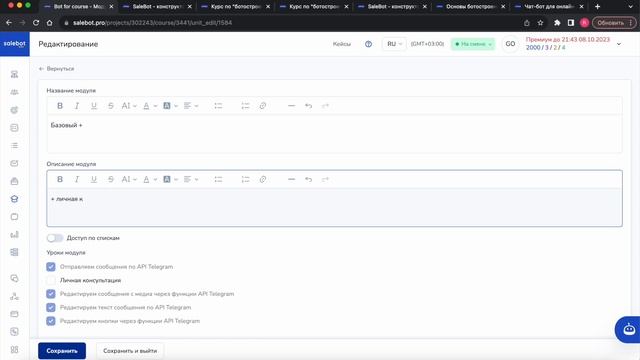Uncheck 'Редактируем сообщения с медиа' lesson

tap(51, 294)
